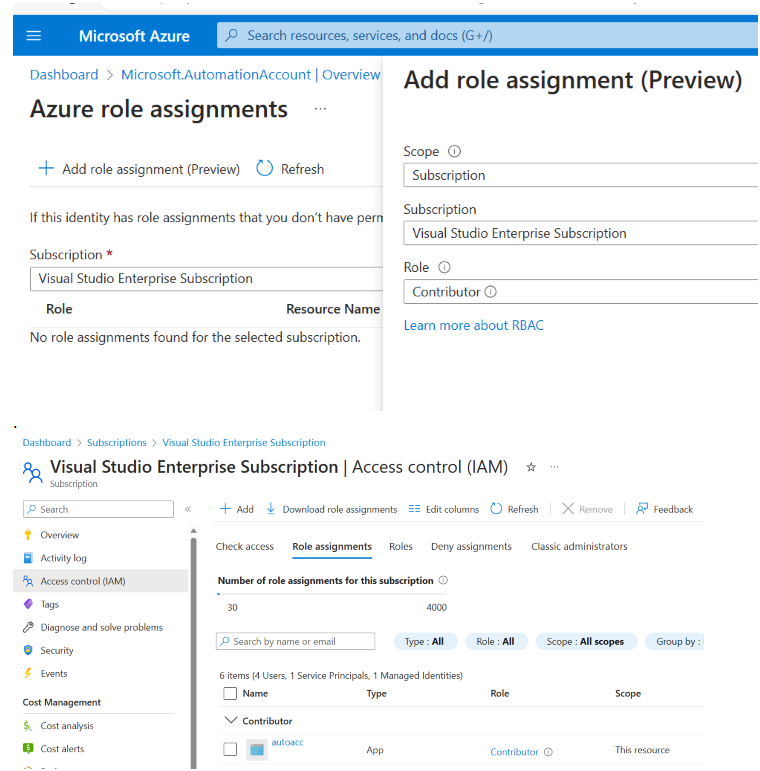This screenshot has height=771, width=760.
Task: Click the Diagnose and solve problems wrench icon
Action: (x=28, y=627)
